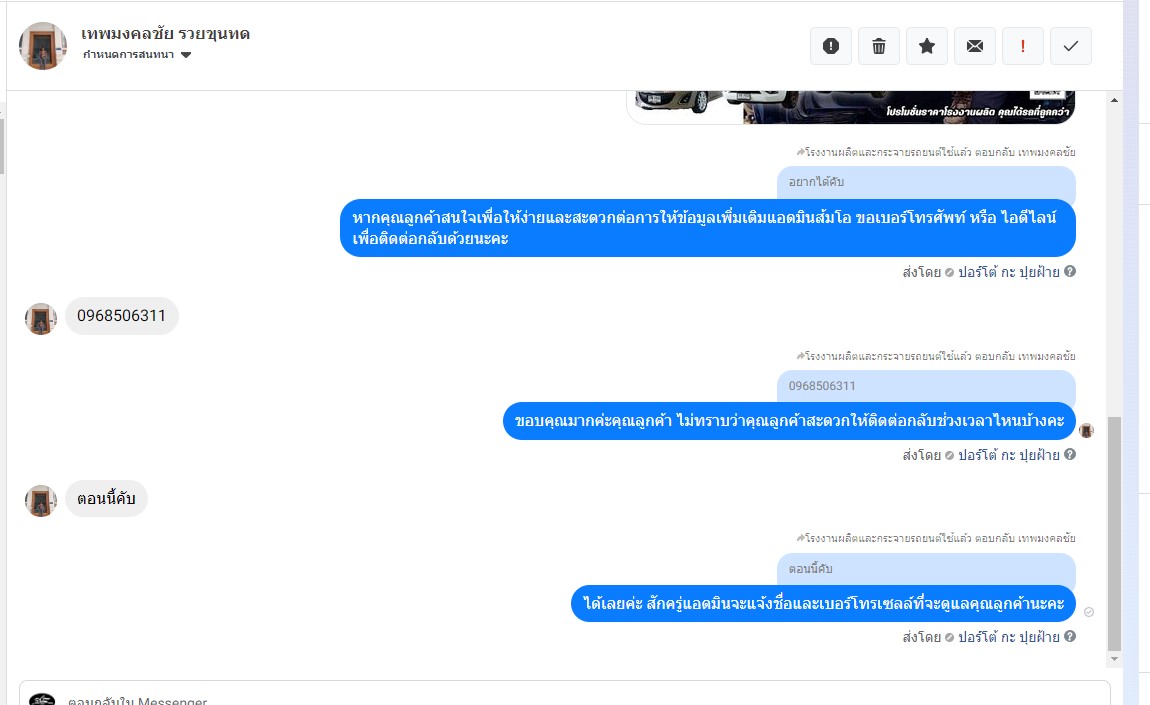This screenshot has height=705, width=1150.
Task: Open help icon beside last sender name
Action: [x=1070, y=637]
